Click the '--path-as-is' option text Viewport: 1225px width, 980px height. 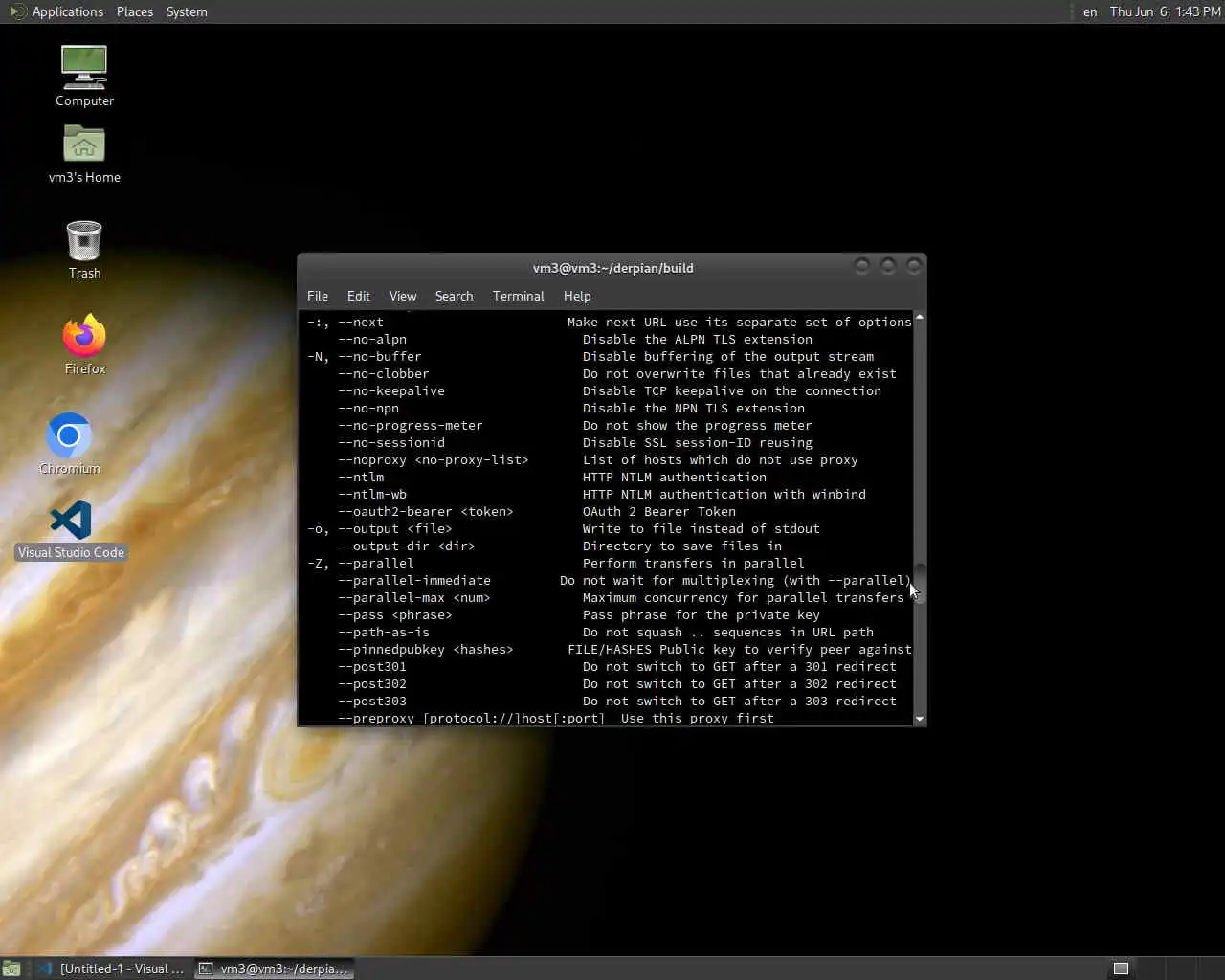pyautogui.click(x=384, y=632)
